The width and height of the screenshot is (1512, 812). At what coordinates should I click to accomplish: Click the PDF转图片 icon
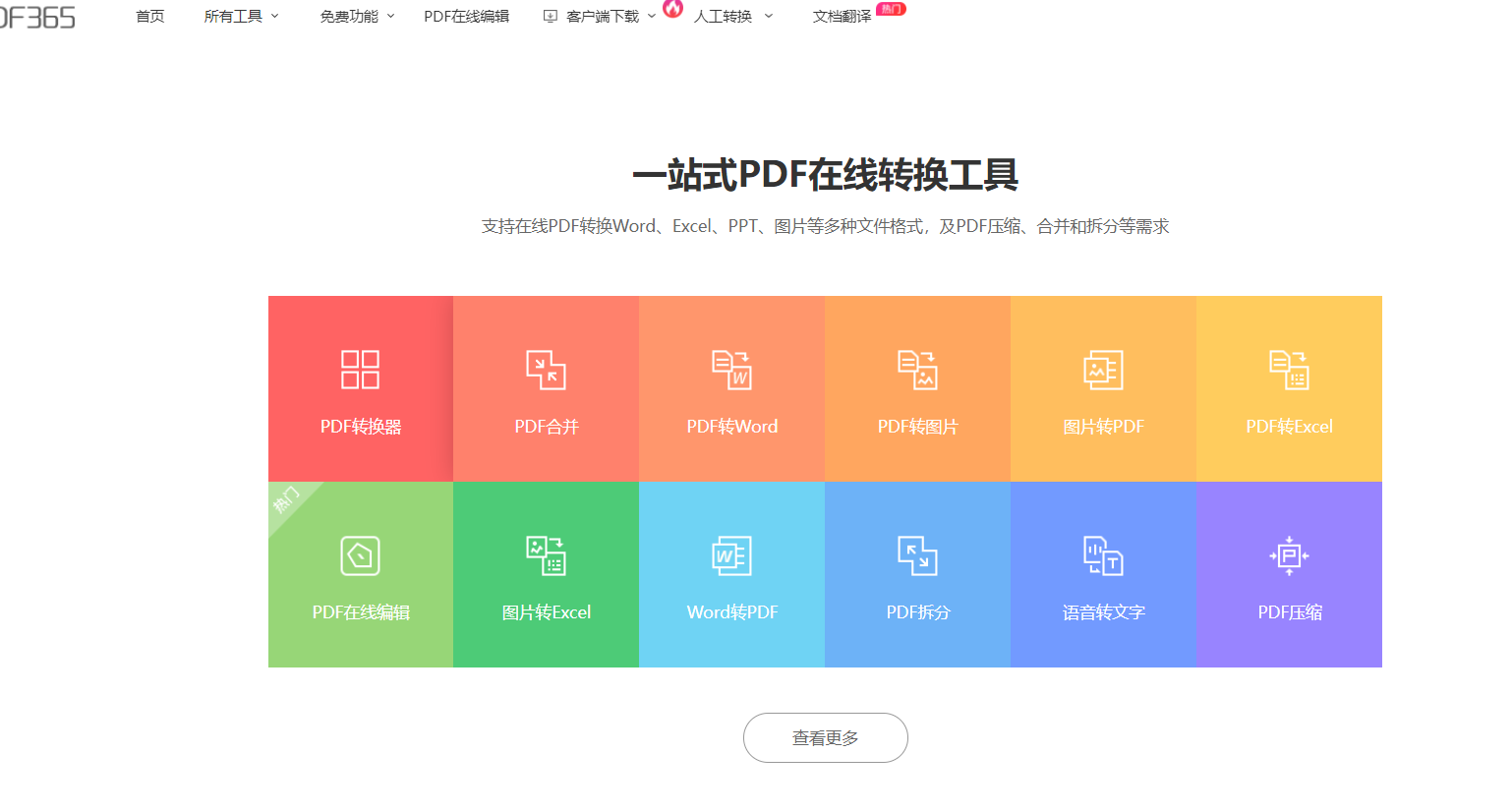pos(917,370)
